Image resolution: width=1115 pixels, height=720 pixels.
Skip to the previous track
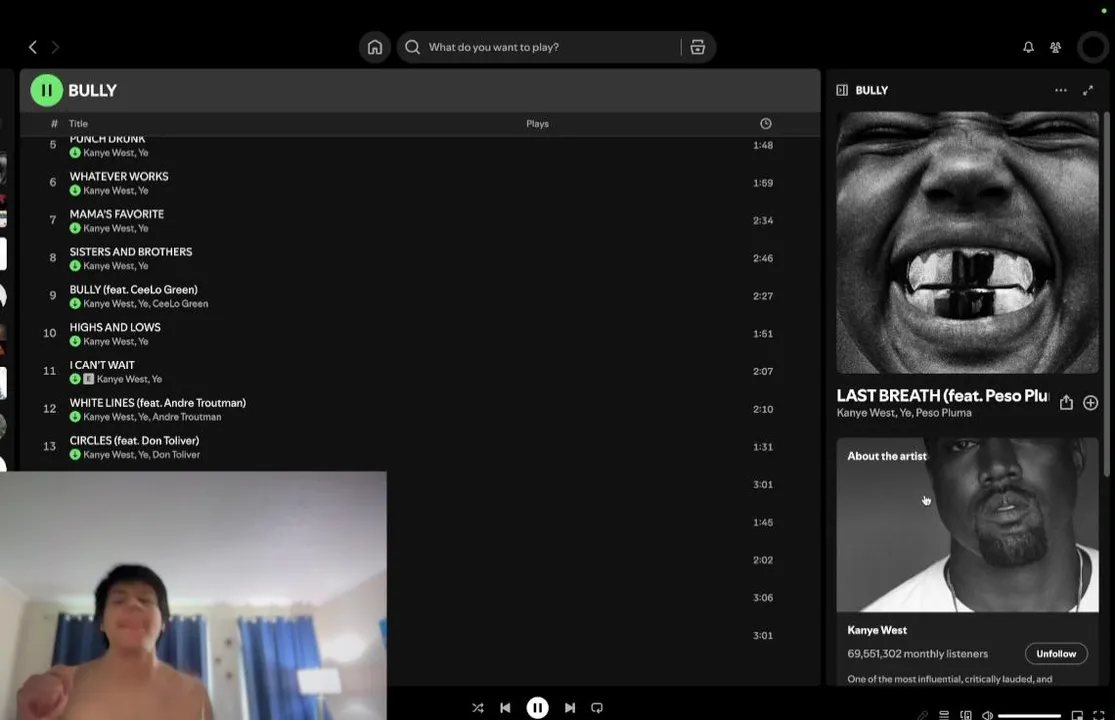(x=506, y=708)
